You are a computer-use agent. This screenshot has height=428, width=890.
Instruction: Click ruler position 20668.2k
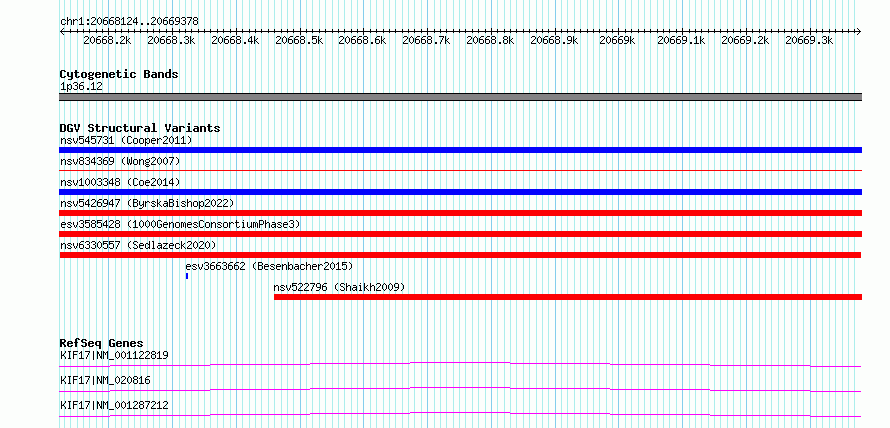tap(107, 40)
